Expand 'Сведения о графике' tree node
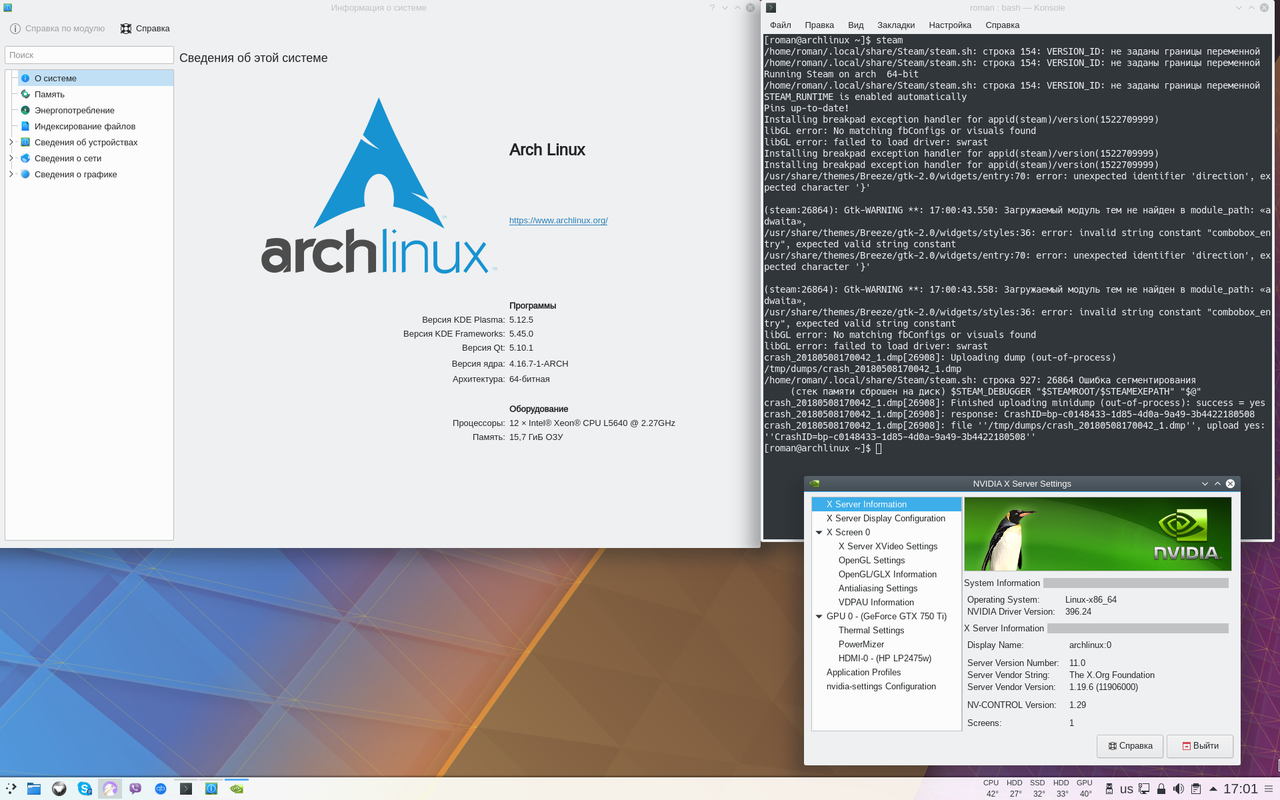This screenshot has width=1280, height=800. pyautogui.click(x=11, y=174)
